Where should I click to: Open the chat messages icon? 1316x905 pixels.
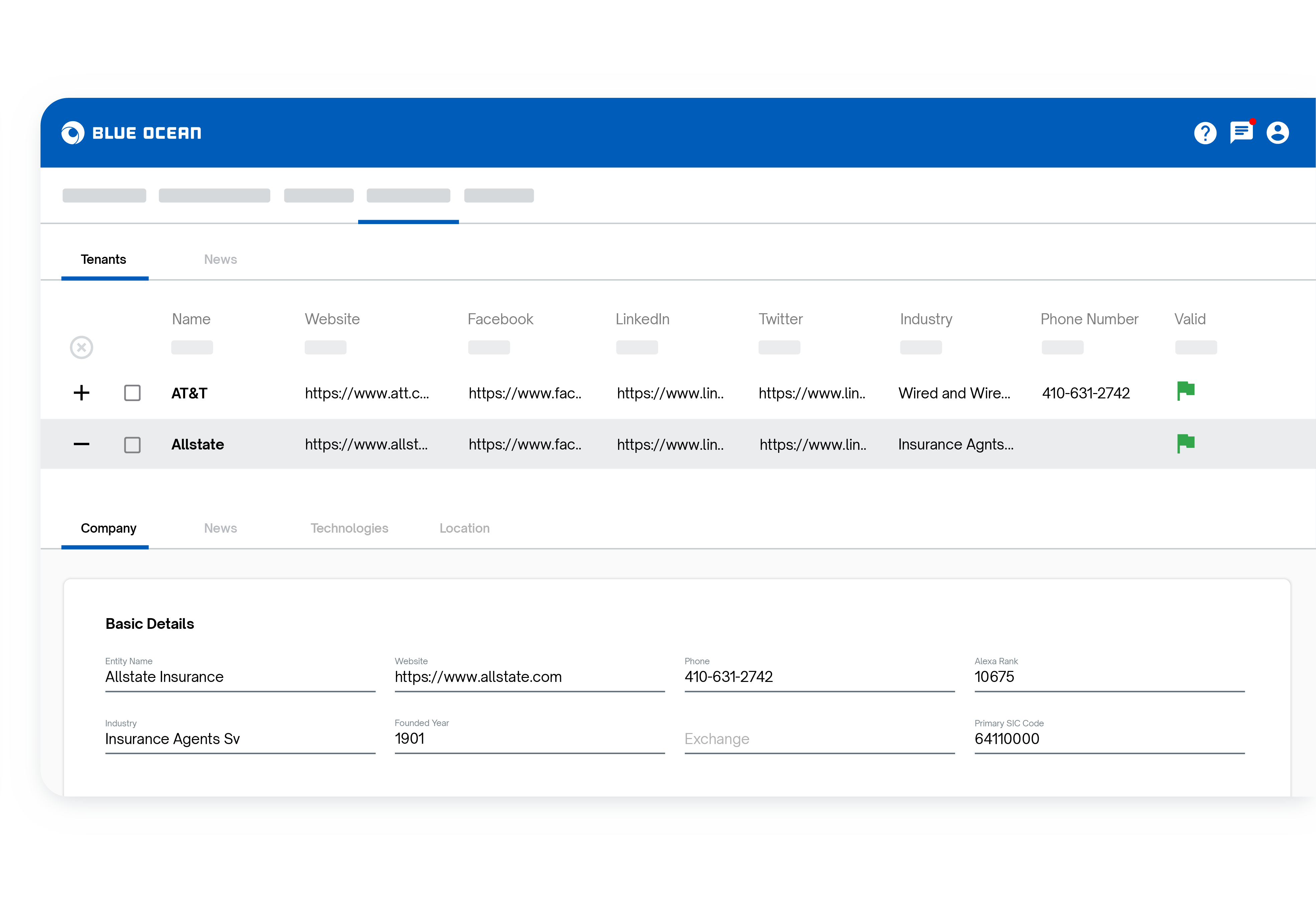tap(1241, 133)
